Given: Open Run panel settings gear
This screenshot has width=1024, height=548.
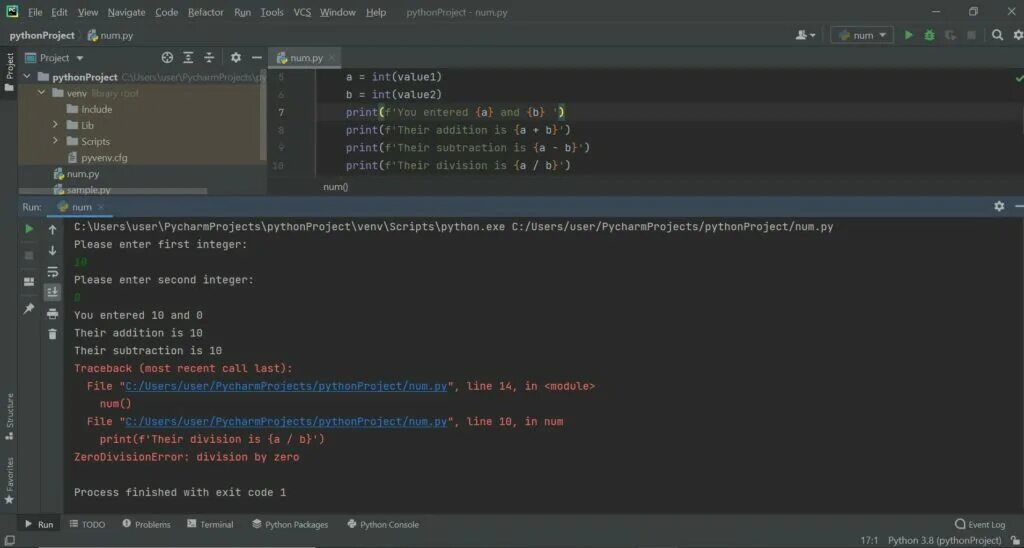Looking at the screenshot, I should coord(999,206).
